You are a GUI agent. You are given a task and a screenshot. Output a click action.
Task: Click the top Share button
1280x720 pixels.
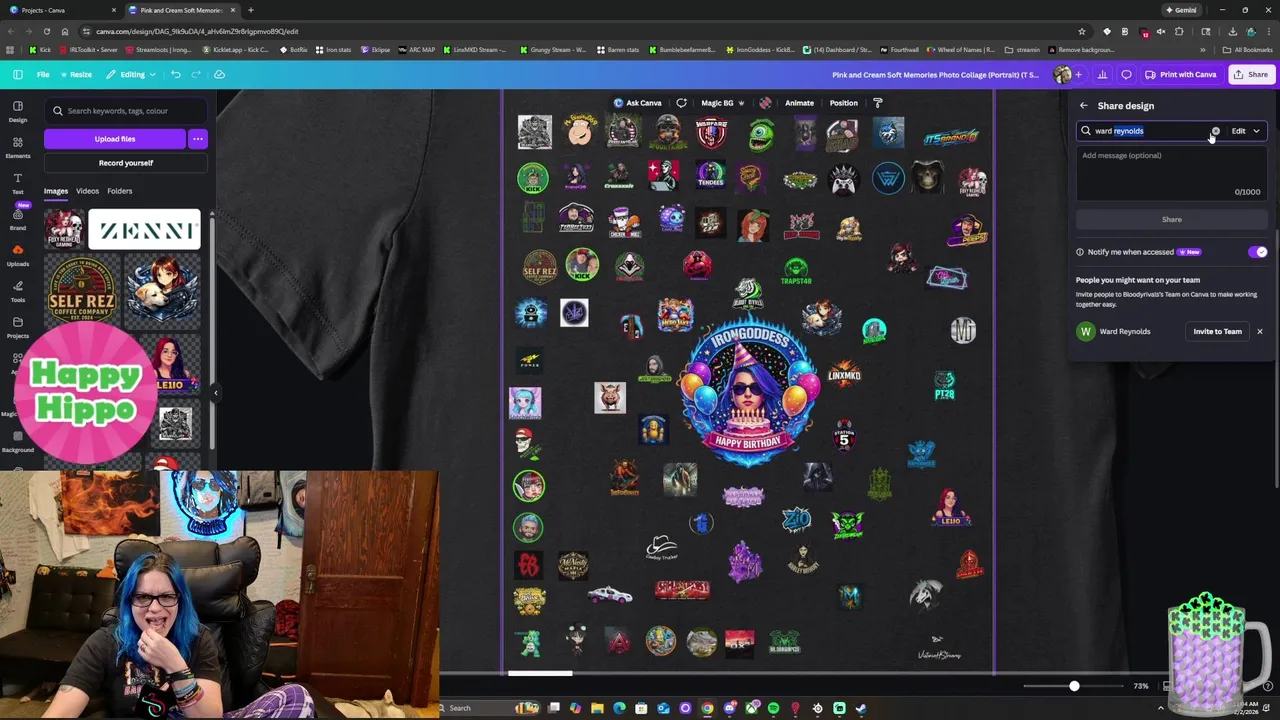click(x=1250, y=74)
